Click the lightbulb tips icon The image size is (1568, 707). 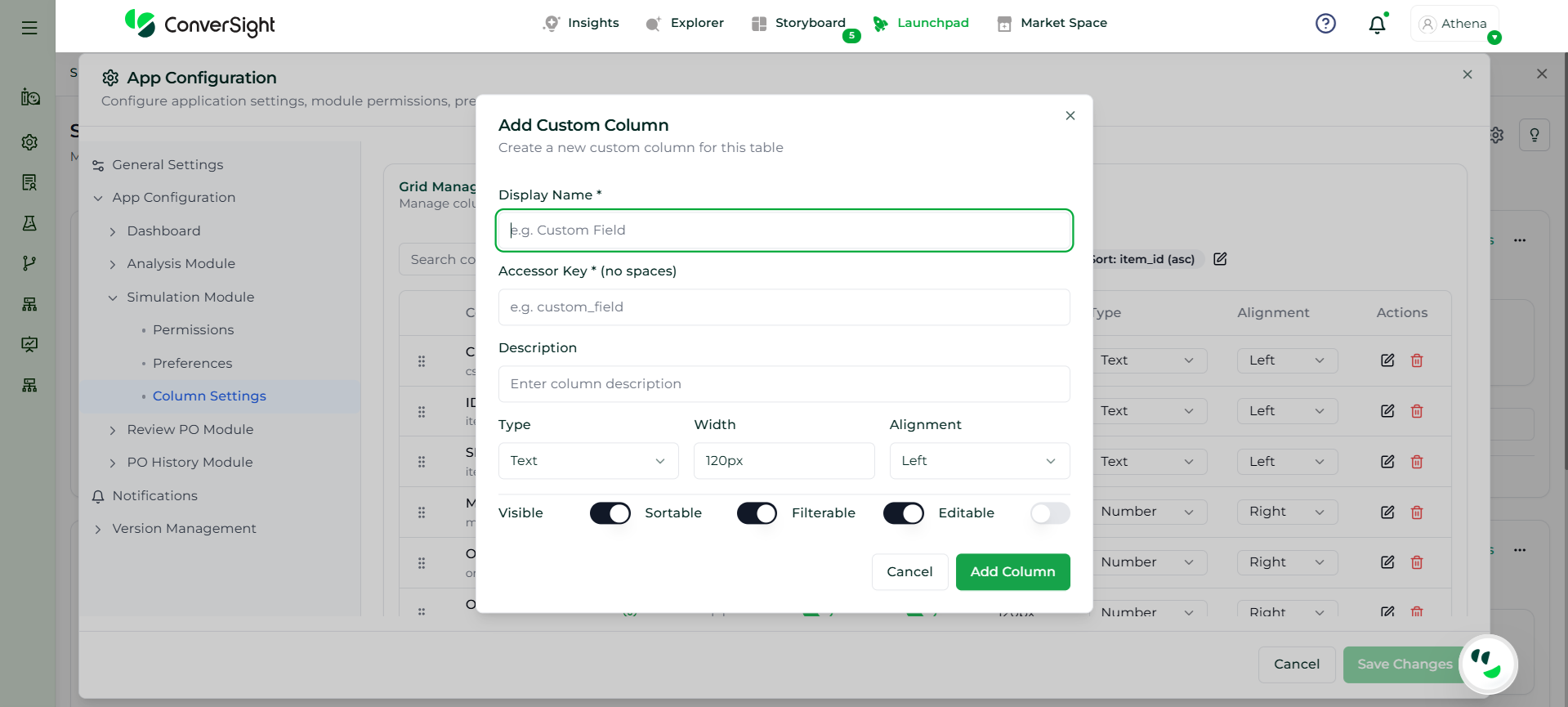click(x=1534, y=135)
